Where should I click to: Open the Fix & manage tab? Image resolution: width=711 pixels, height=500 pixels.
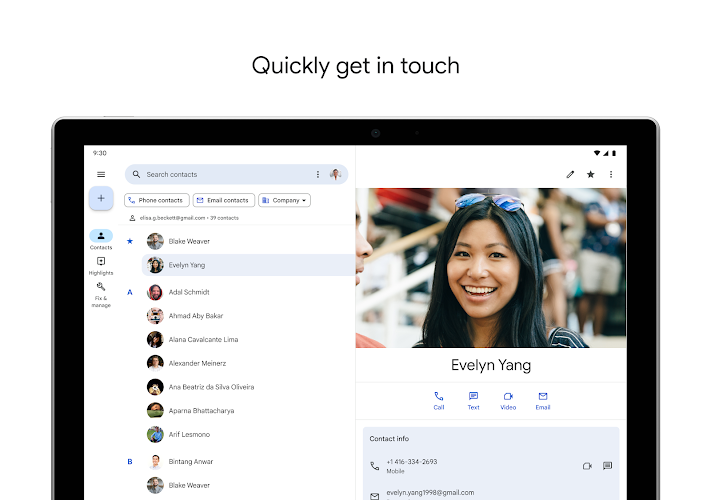101,293
